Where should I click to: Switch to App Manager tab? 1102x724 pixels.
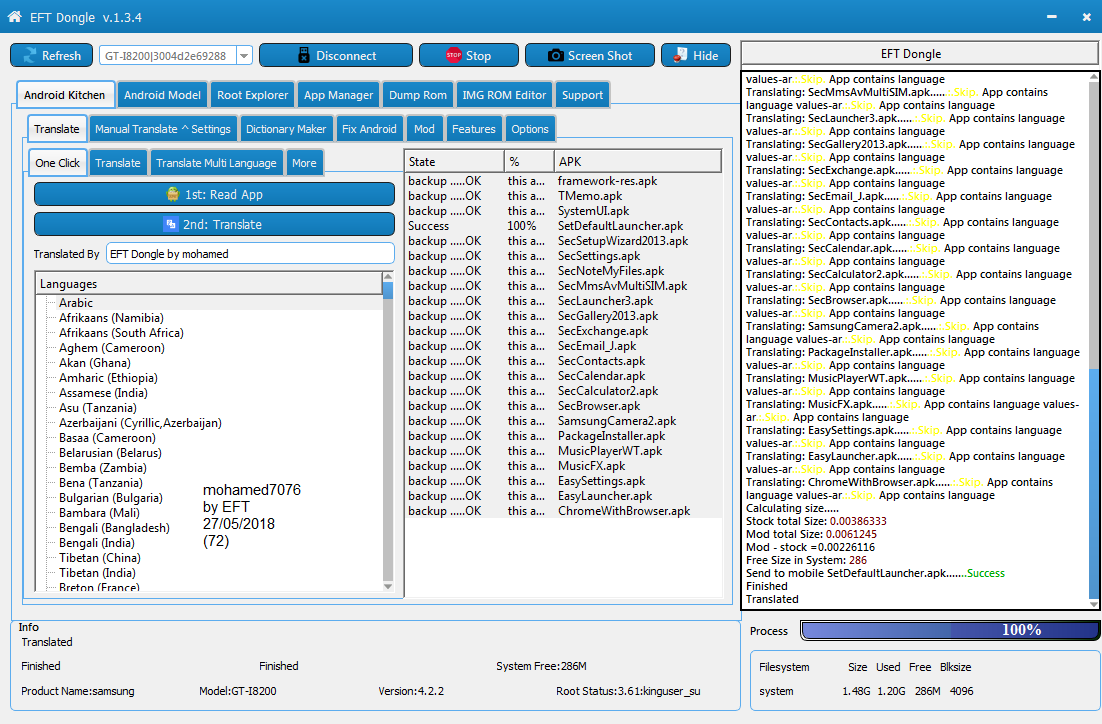(x=338, y=95)
